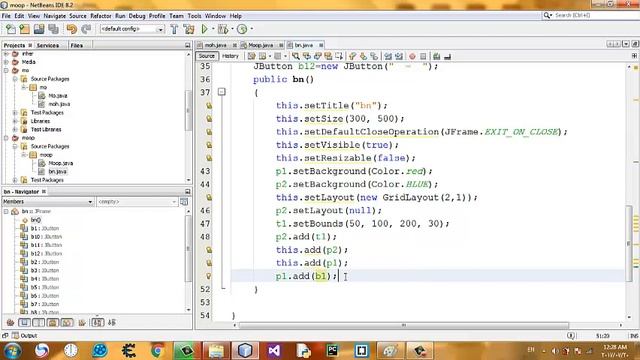Click the Debug Project icon
Viewport: 640px width, 360px height.
tap(223, 29)
